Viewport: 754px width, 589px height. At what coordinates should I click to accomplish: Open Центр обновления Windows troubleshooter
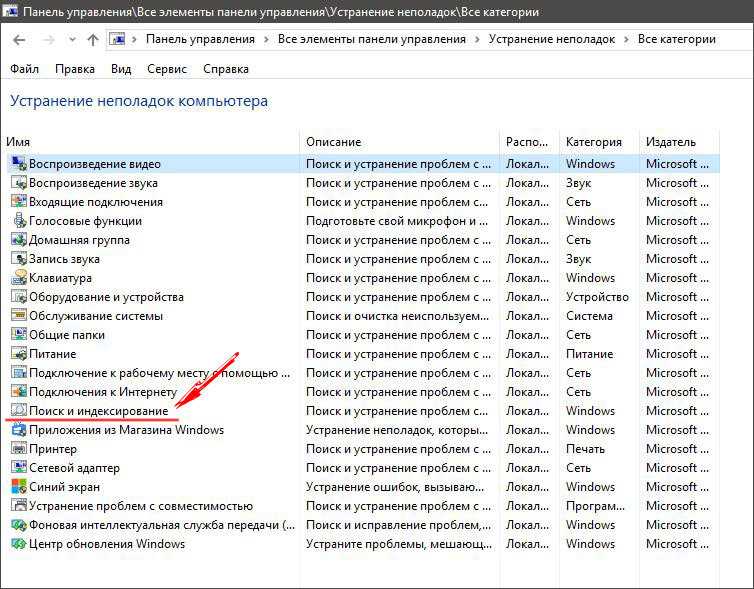click(107, 544)
